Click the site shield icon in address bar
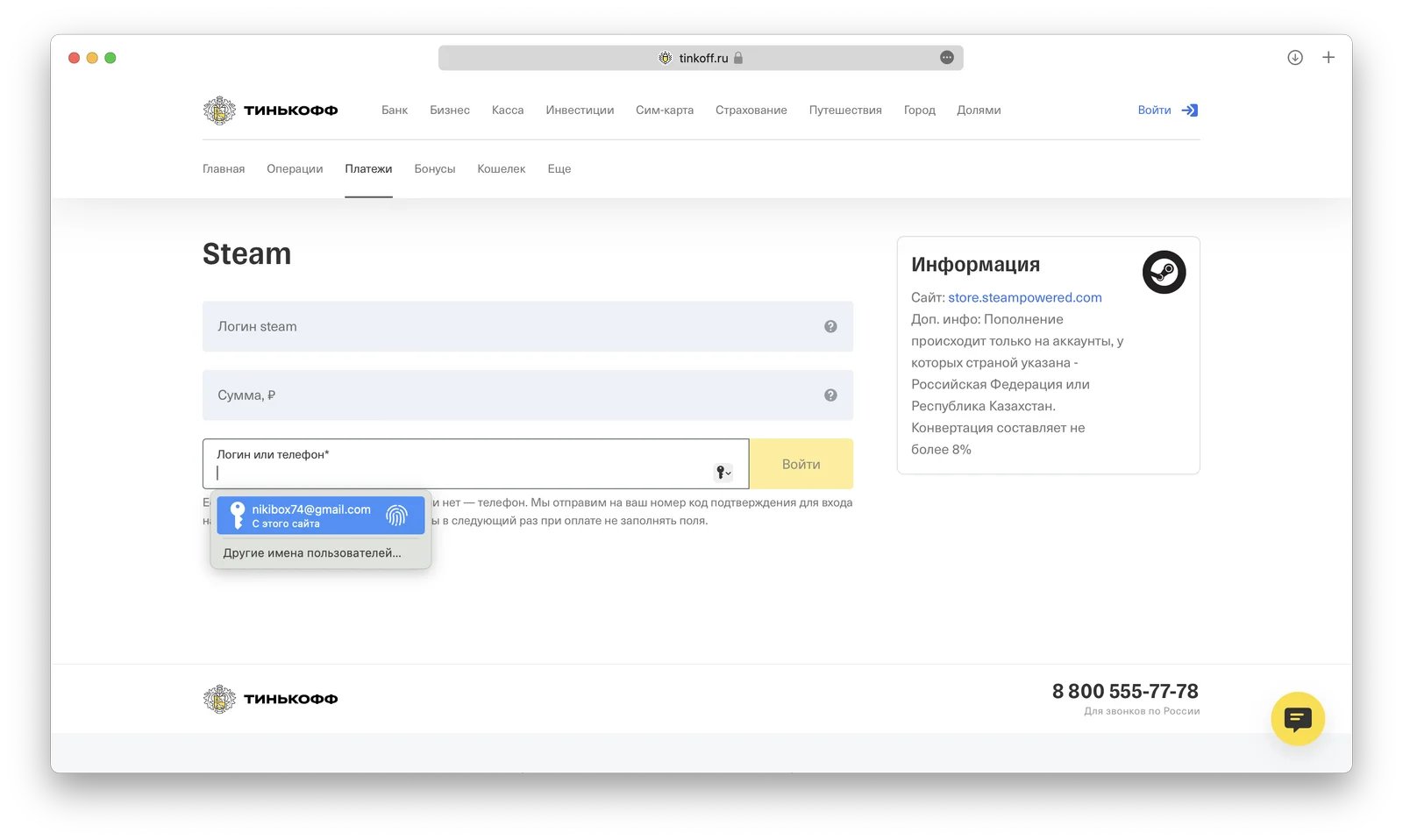 coord(666,58)
